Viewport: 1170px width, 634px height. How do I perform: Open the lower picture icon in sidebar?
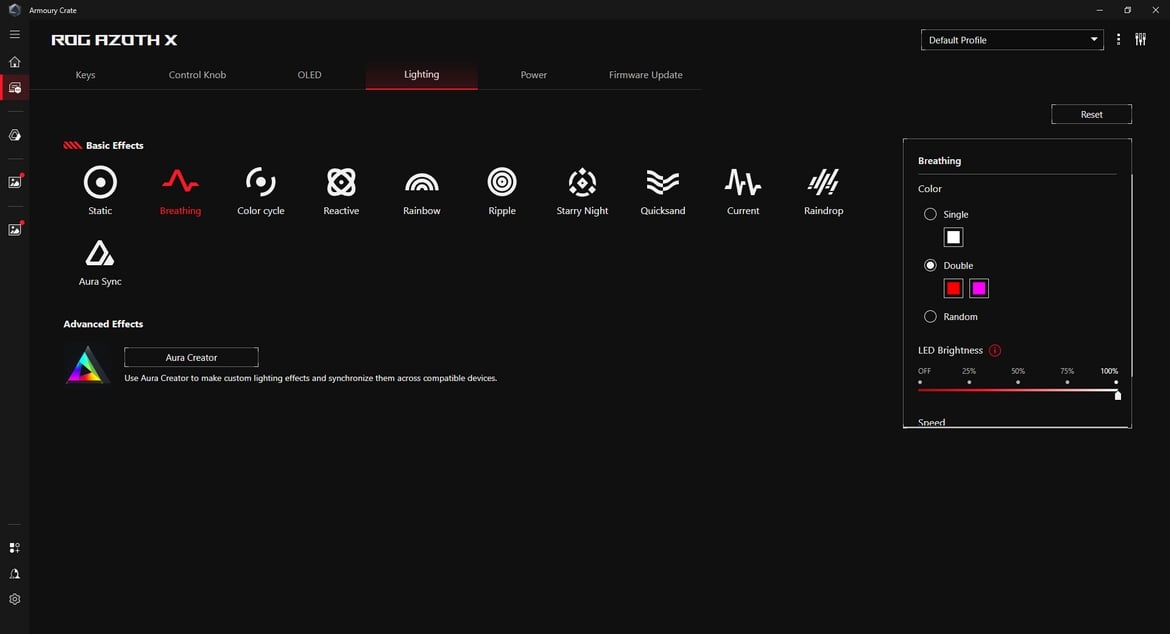click(x=15, y=229)
